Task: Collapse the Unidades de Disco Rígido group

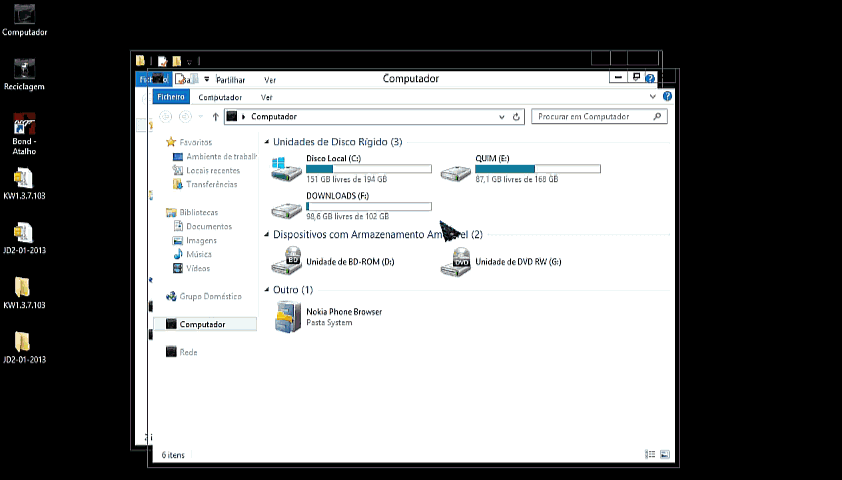Action: (267, 142)
